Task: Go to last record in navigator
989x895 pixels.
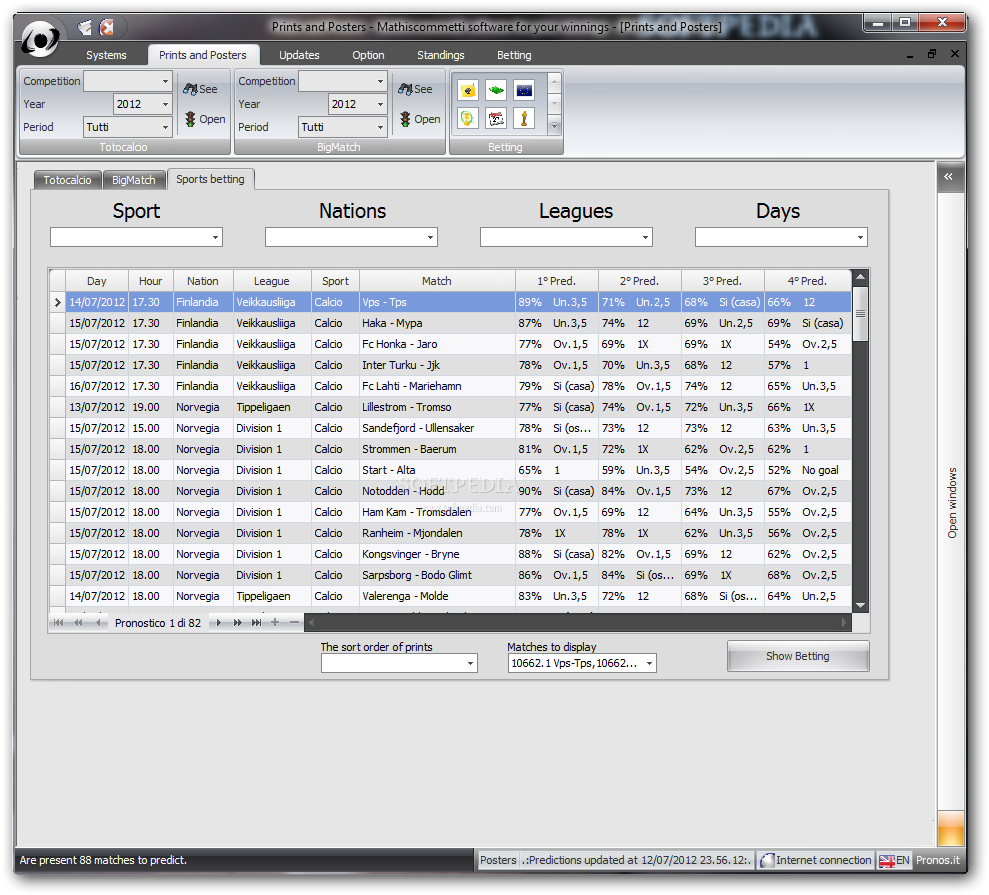Action: click(x=256, y=623)
